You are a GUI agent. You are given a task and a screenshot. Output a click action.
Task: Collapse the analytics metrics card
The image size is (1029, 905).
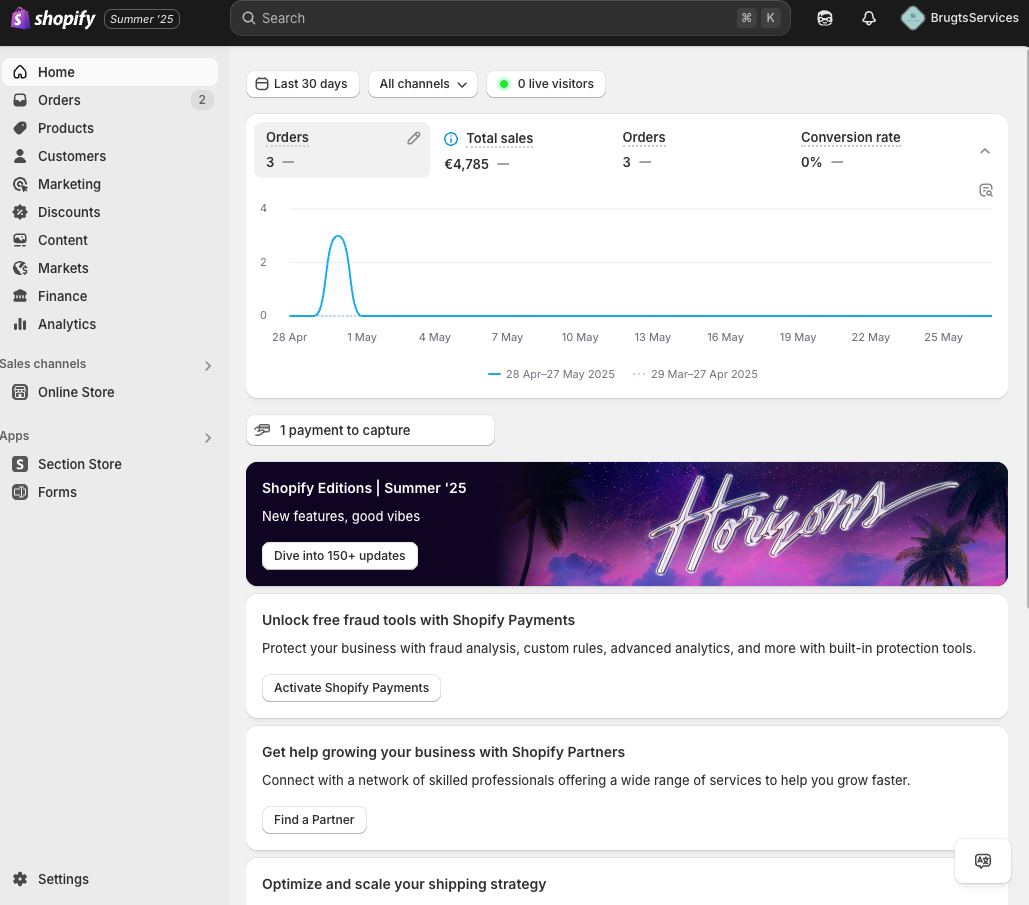point(985,151)
